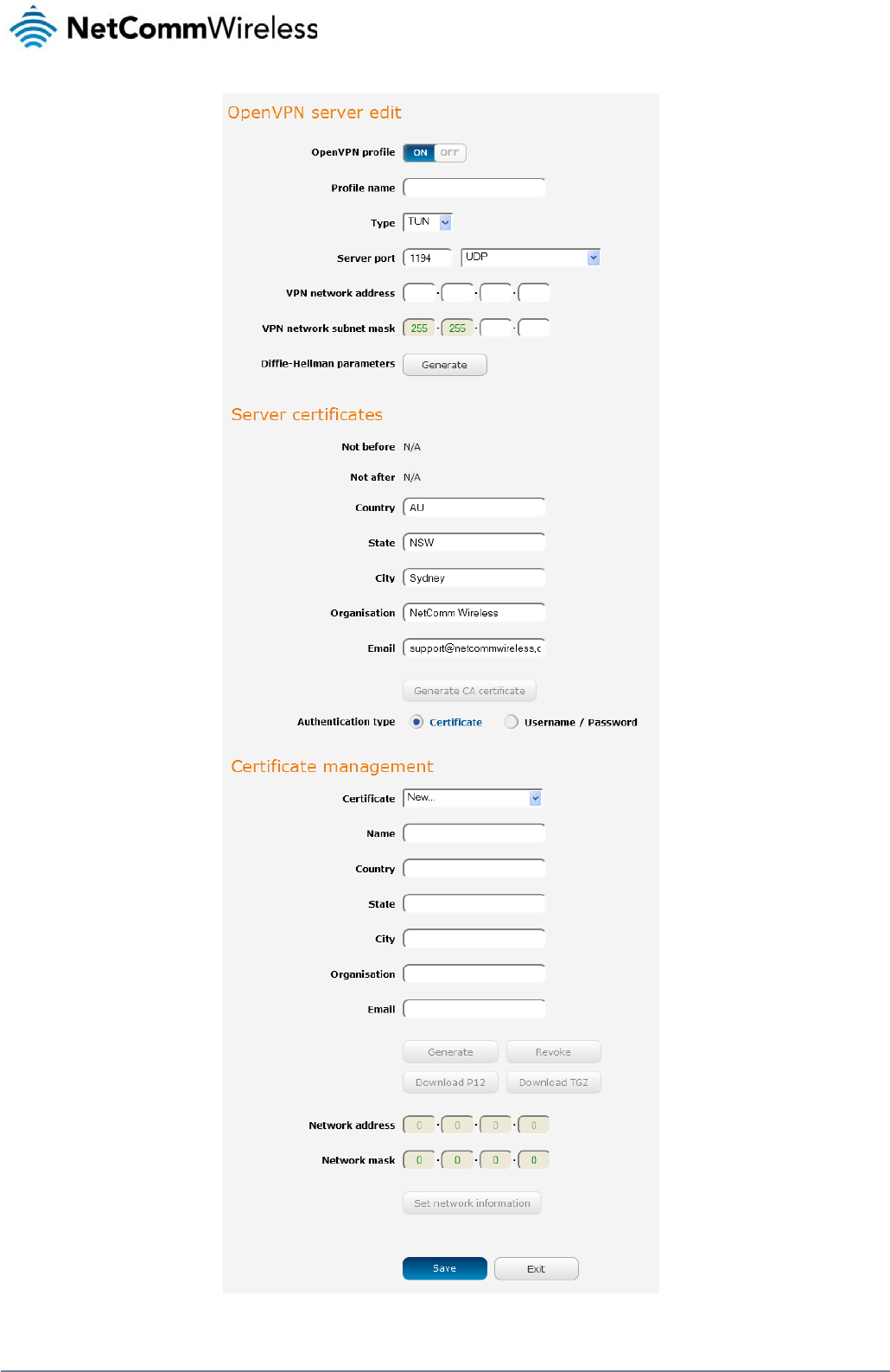
Task: Focus the Profile name field
Action: pyautogui.click(x=474, y=188)
